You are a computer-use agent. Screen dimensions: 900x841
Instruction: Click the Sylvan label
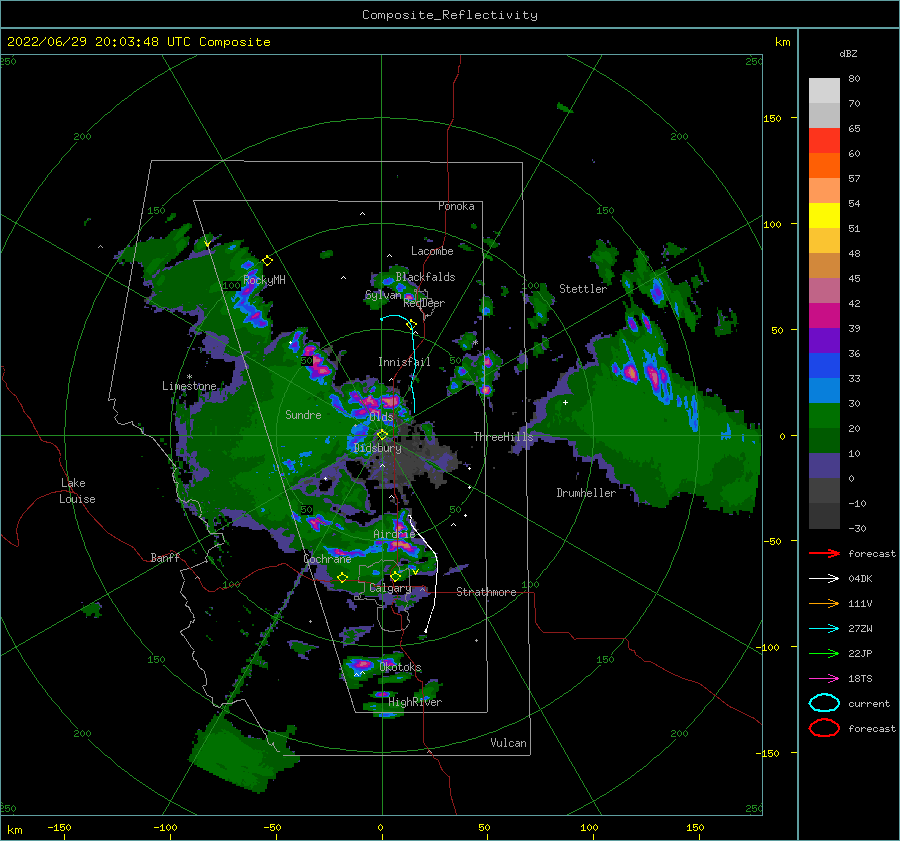383,295
